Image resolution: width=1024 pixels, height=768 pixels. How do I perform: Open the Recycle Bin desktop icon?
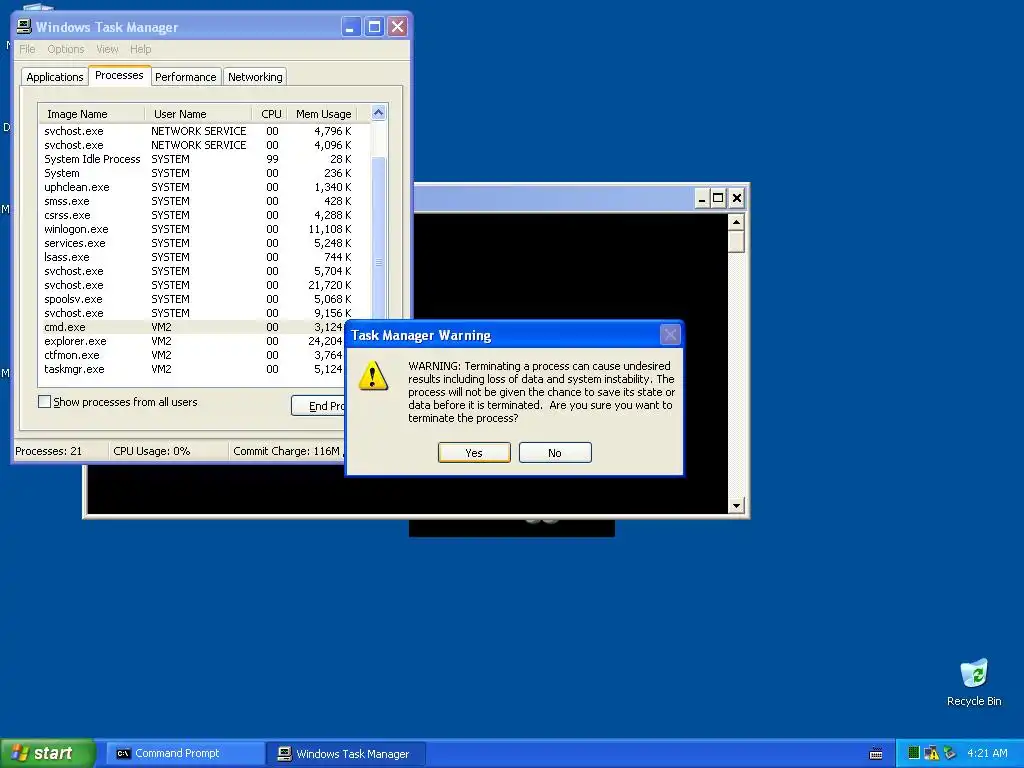click(974, 683)
